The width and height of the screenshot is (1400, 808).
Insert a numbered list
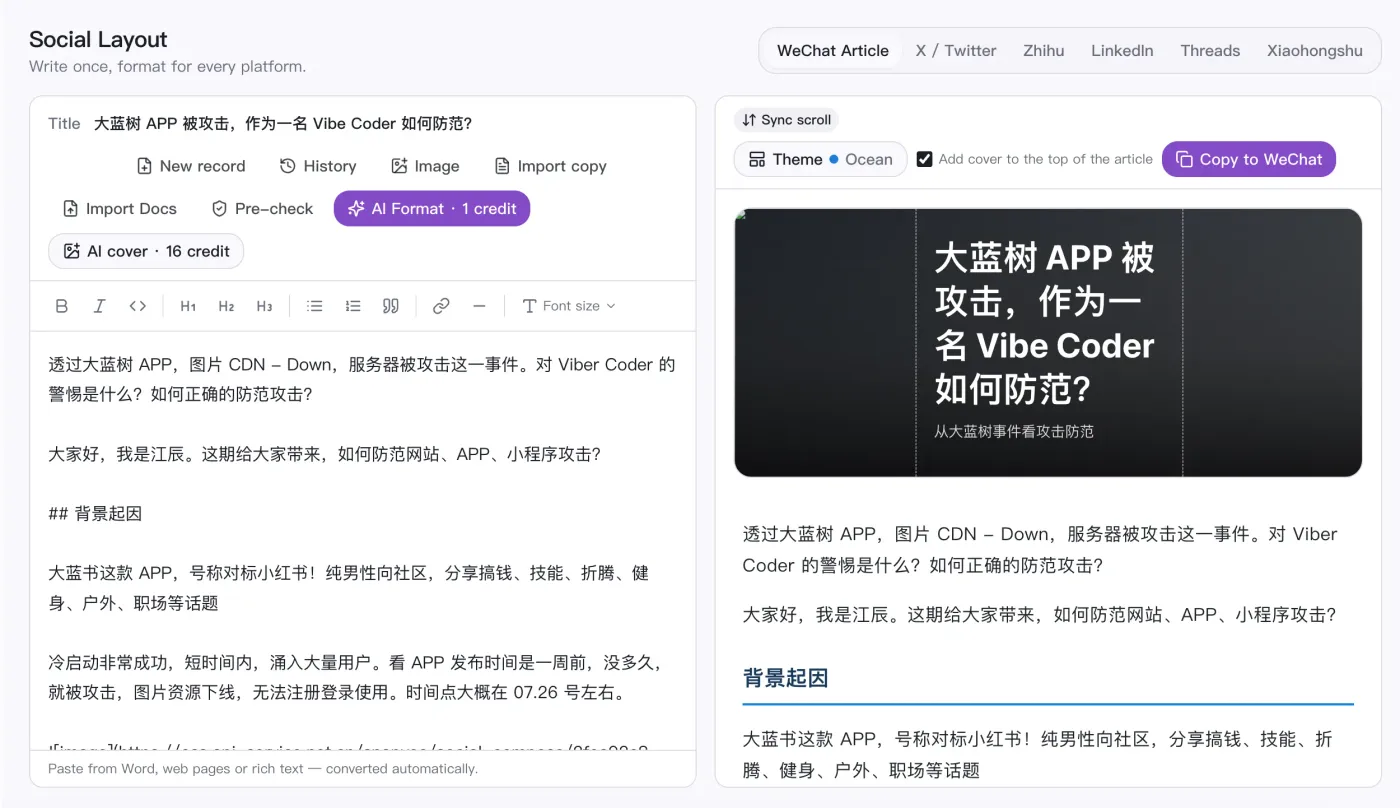pos(352,306)
